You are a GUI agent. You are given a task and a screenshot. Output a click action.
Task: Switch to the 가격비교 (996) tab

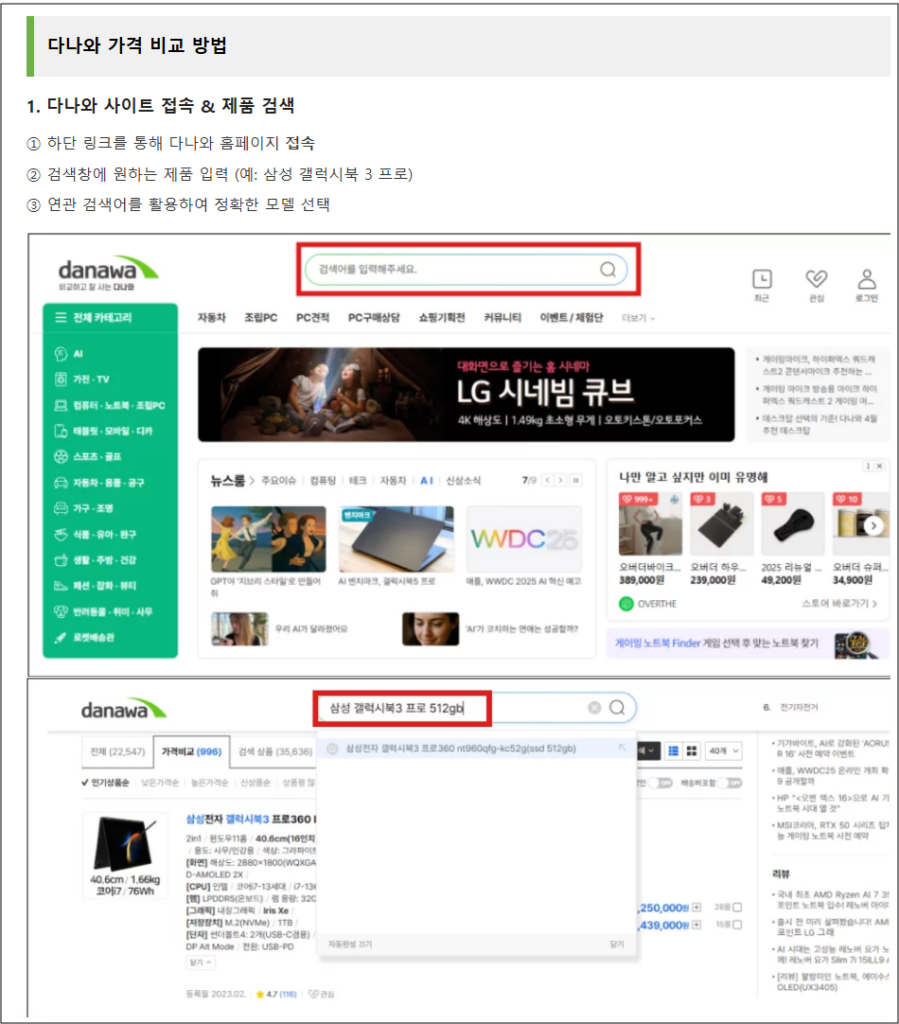[191, 752]
